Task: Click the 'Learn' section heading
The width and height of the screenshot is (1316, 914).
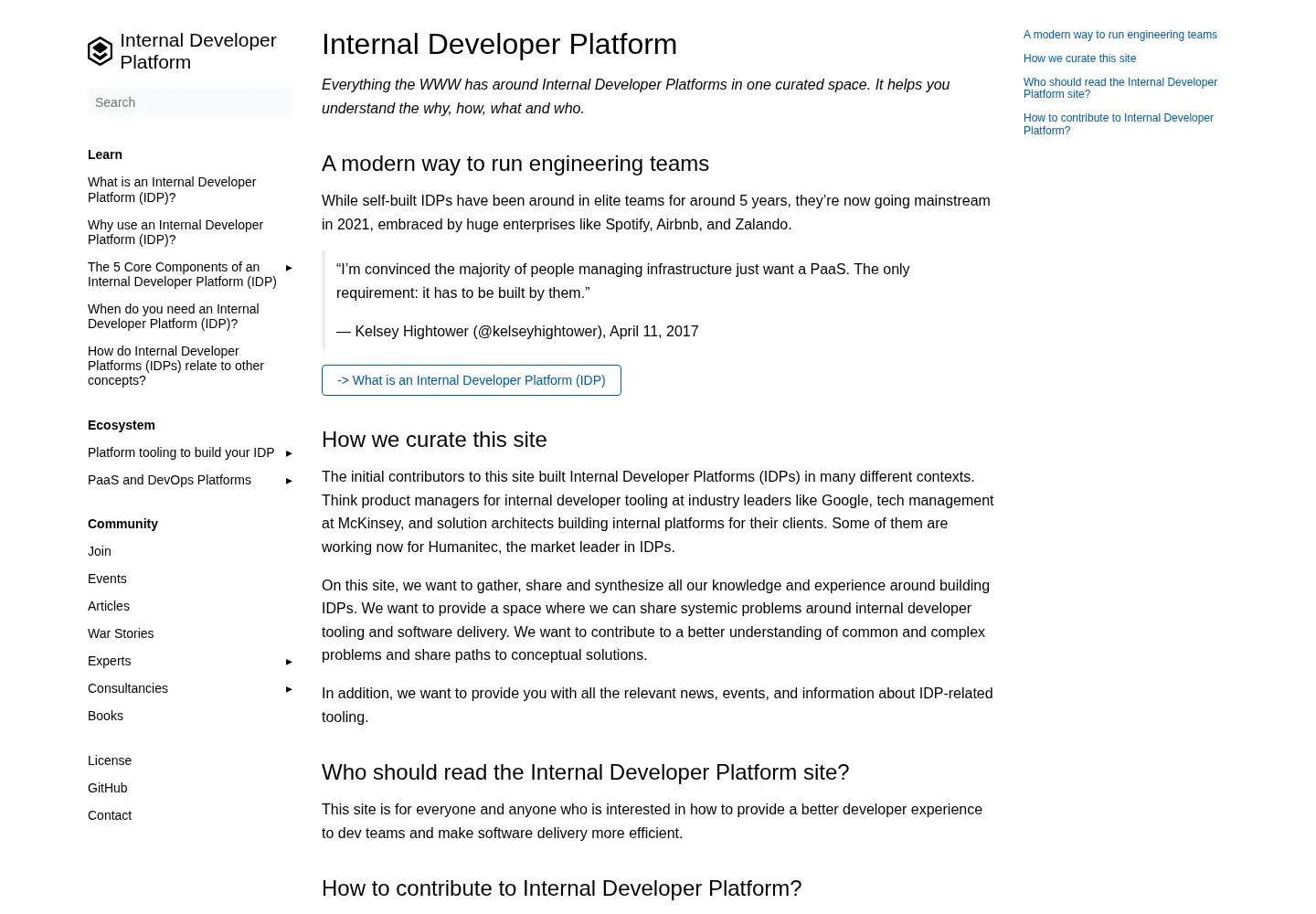Action: 105,154
